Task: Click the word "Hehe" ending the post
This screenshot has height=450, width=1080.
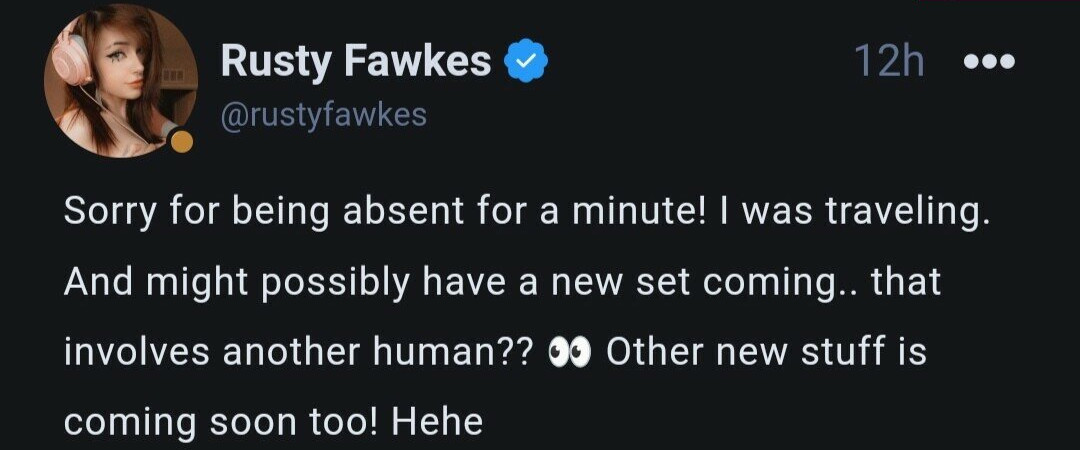Action: [437, 422]
